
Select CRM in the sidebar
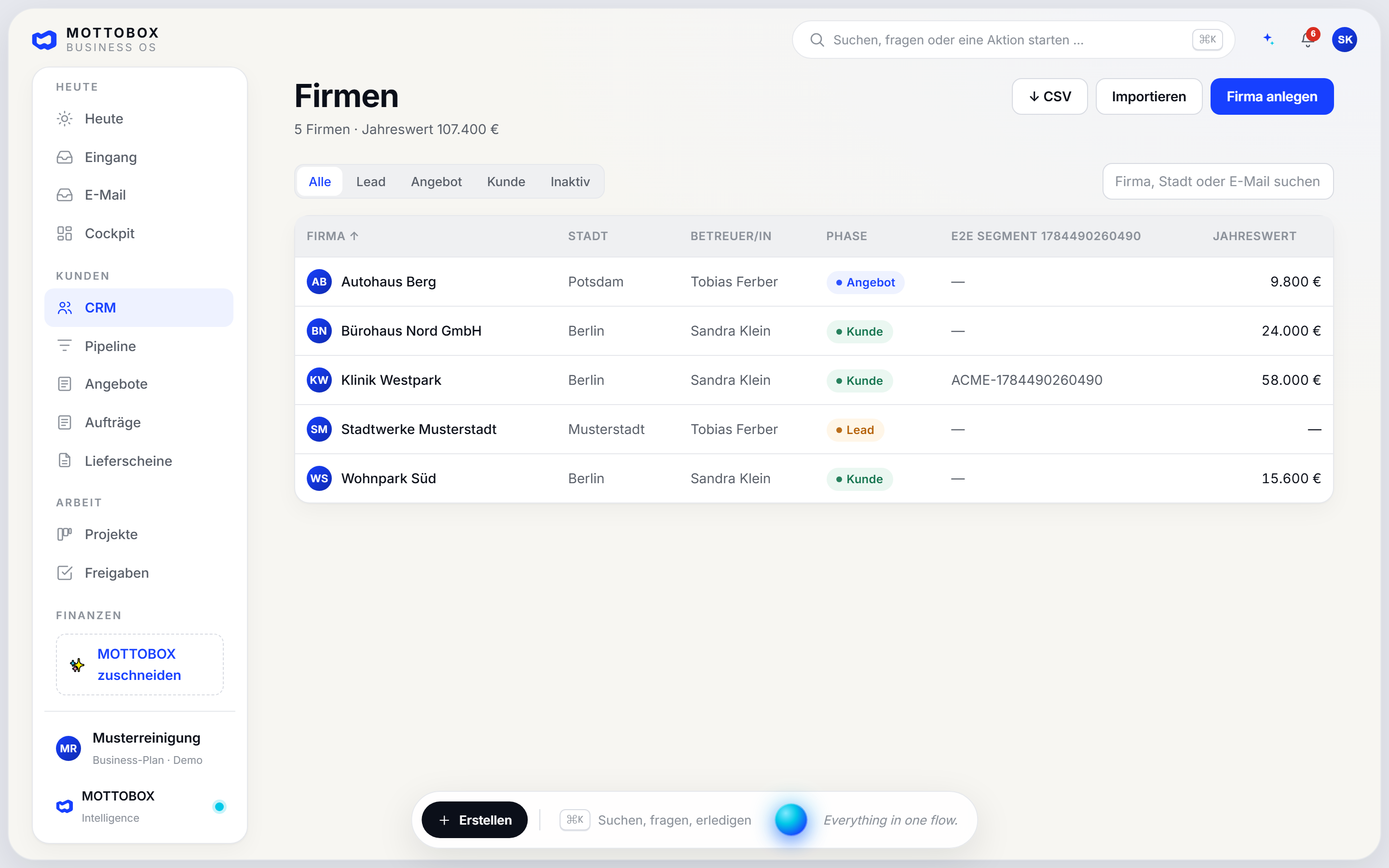(139, 308)
